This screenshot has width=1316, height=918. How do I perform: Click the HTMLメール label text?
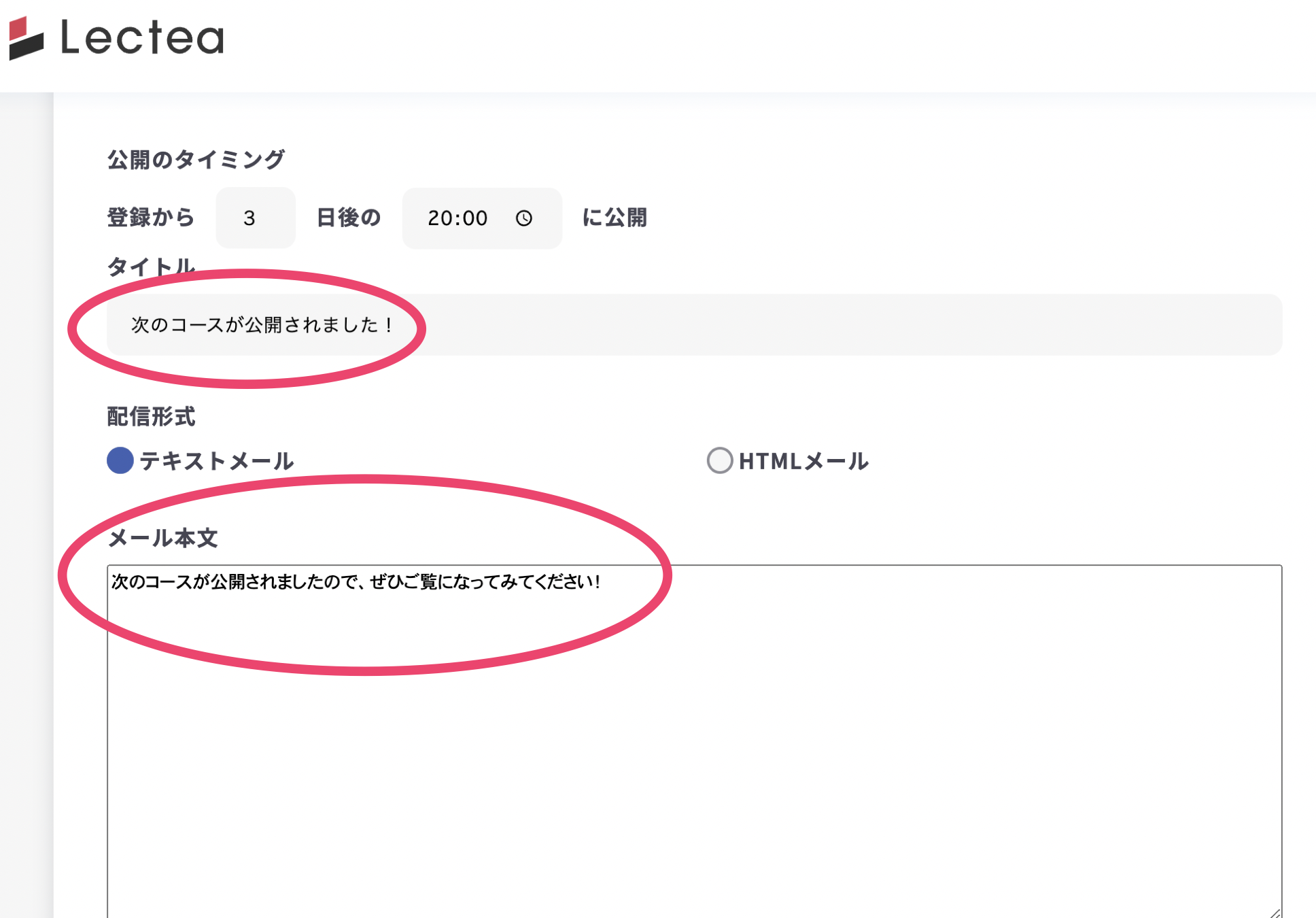(x=803, y=461)
